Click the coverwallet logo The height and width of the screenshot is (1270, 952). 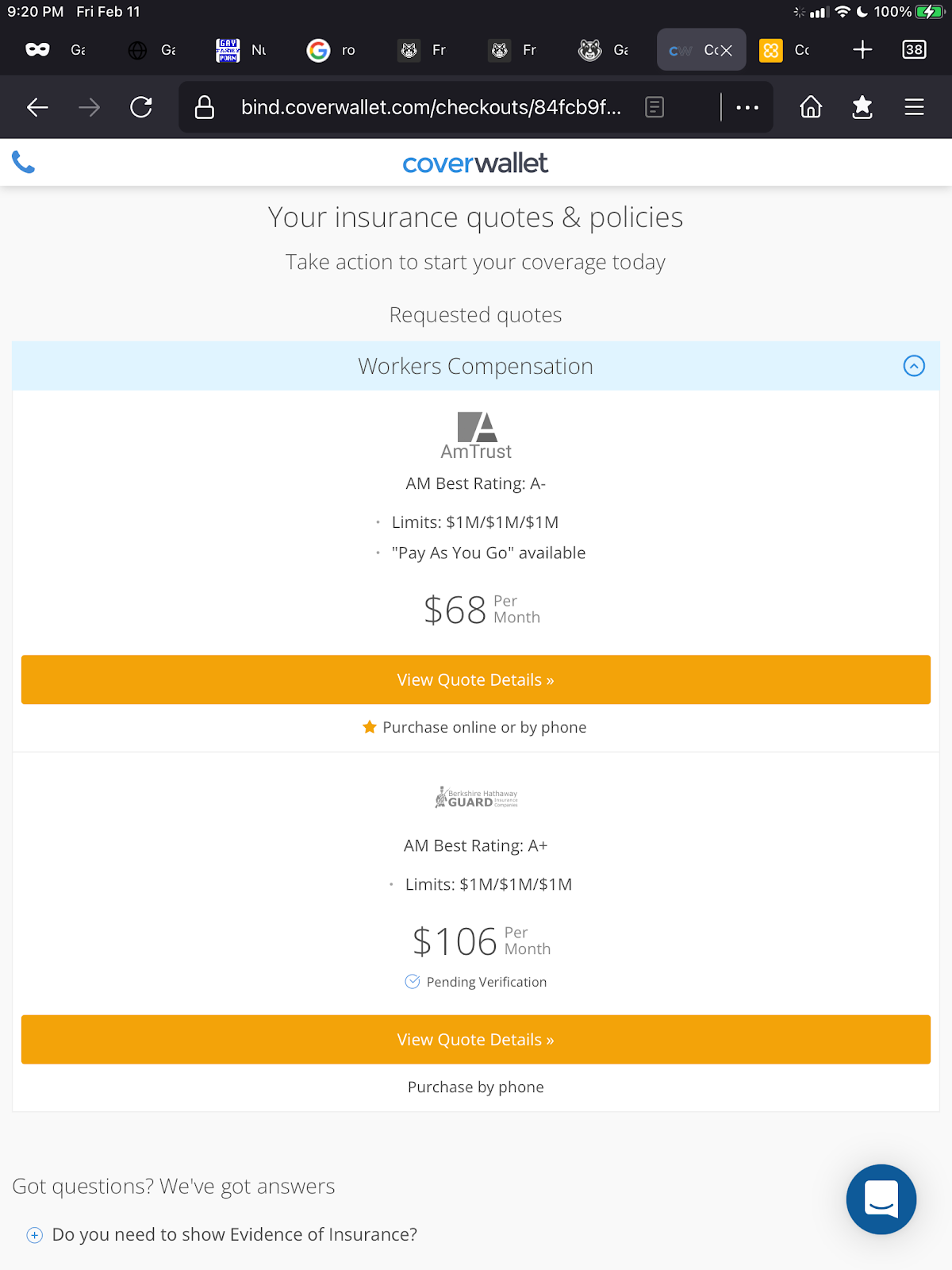475,164
